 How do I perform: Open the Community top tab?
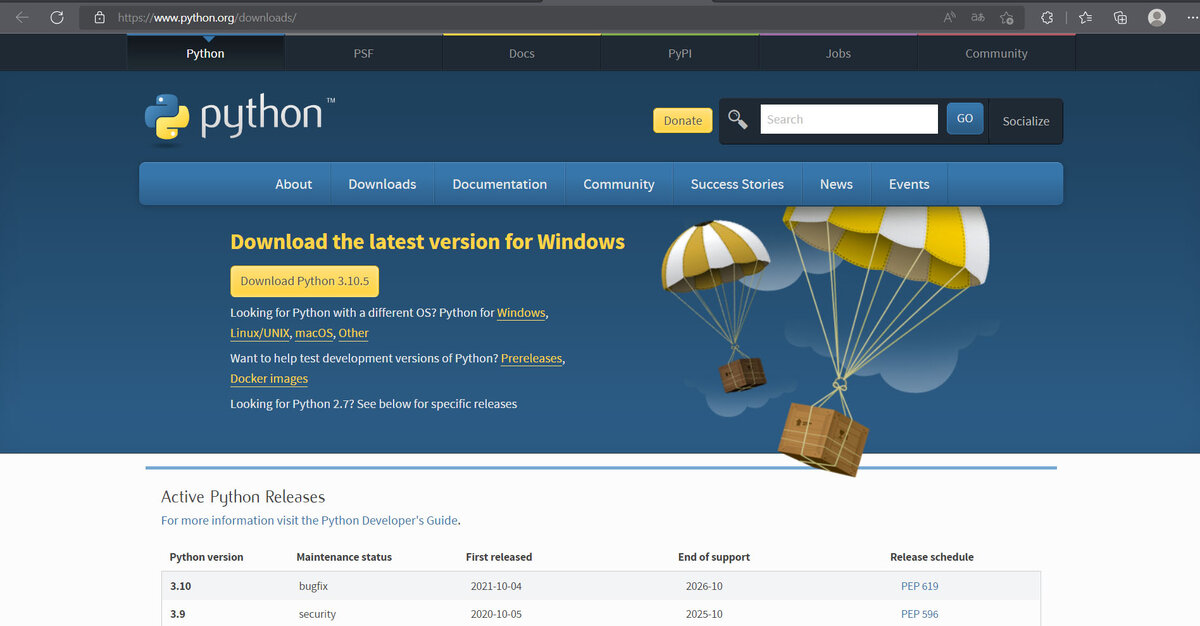click(x=996, y=53)
